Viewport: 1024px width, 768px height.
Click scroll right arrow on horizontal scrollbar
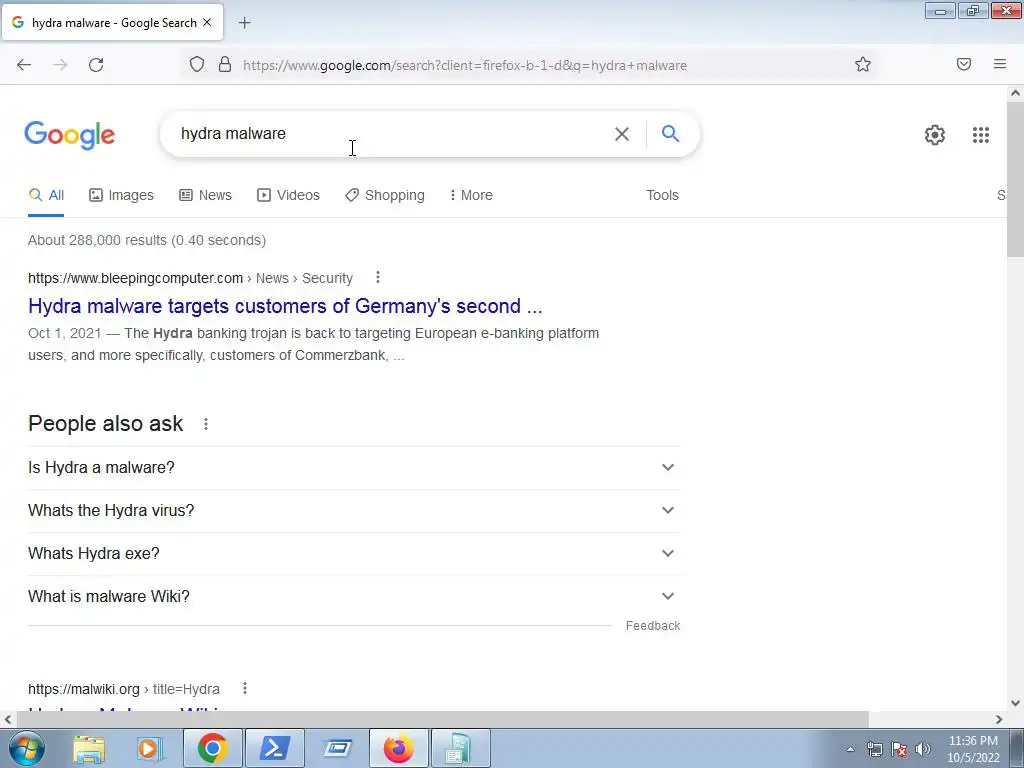(999, 719)
